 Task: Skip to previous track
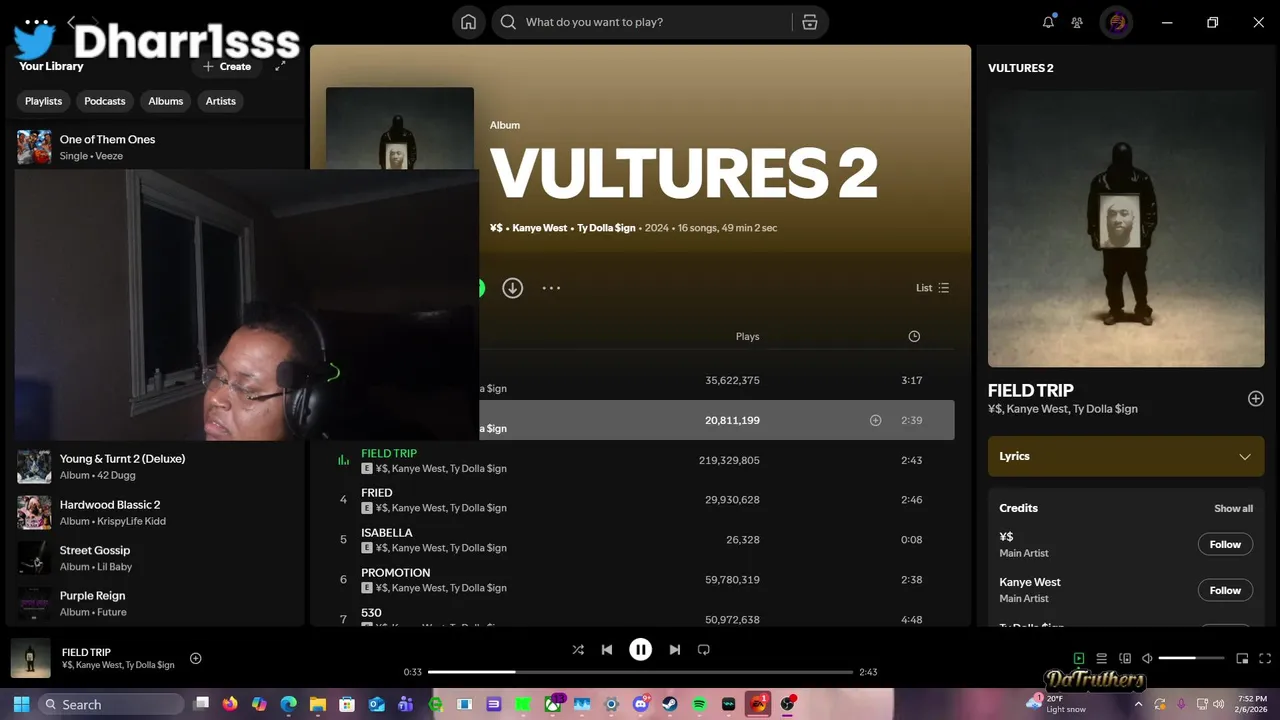(x=607, y=650)
